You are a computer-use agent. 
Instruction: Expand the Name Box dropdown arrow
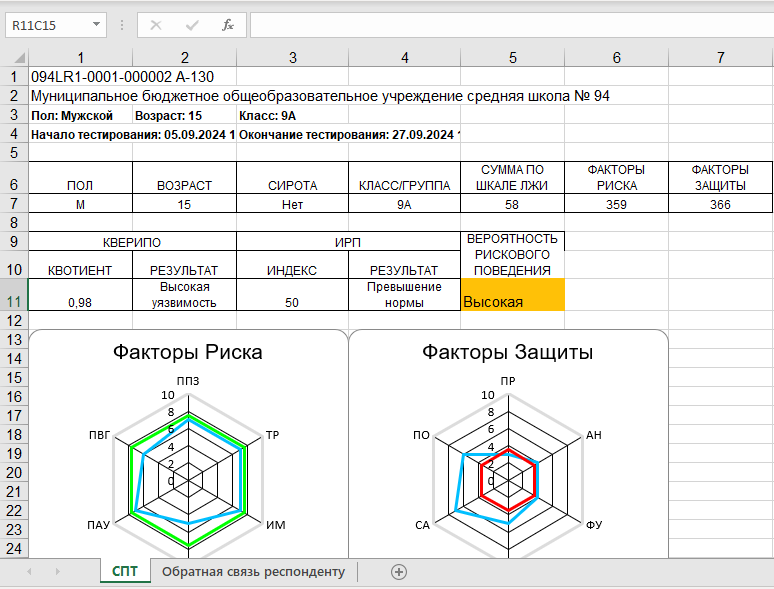point(96,25)
